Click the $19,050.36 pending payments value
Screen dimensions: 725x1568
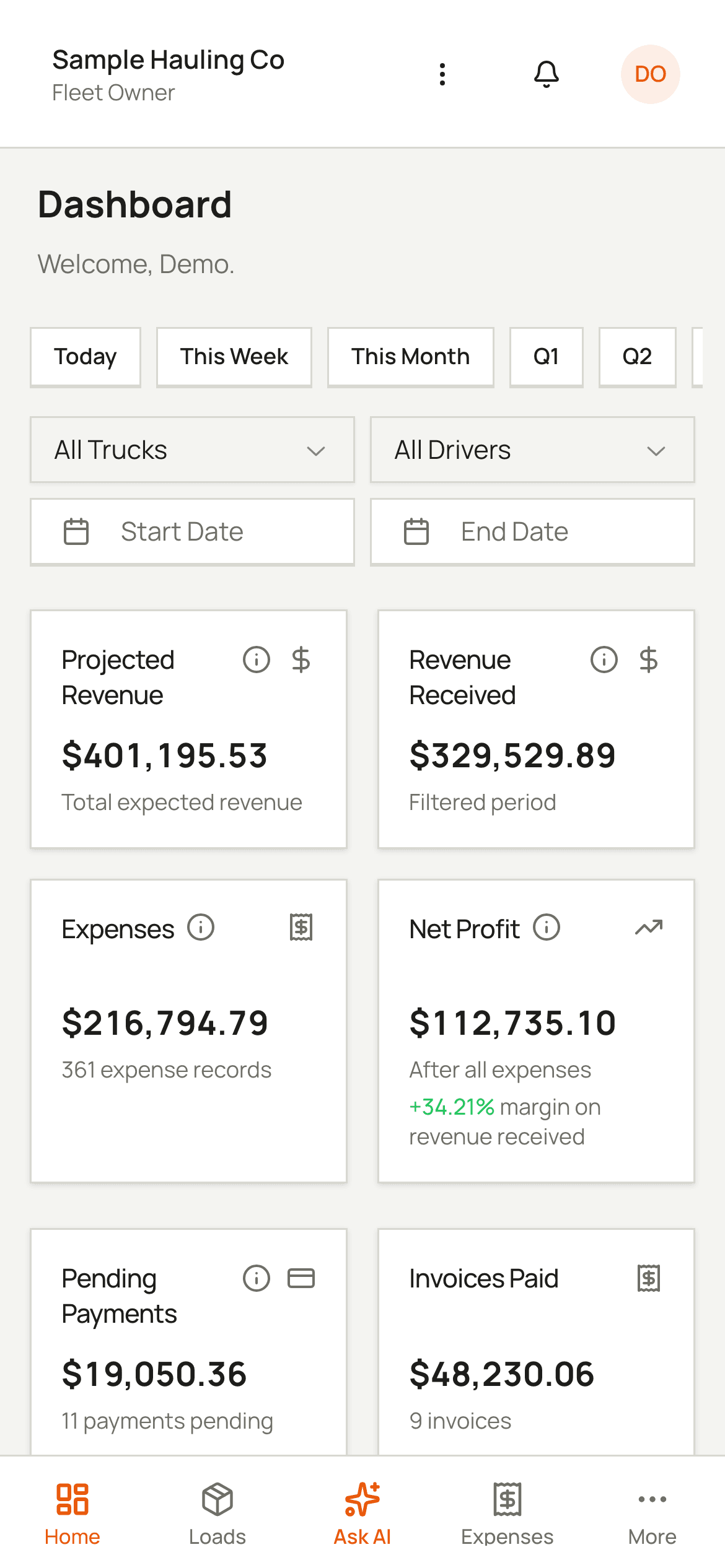click(x=154, y=1374)
